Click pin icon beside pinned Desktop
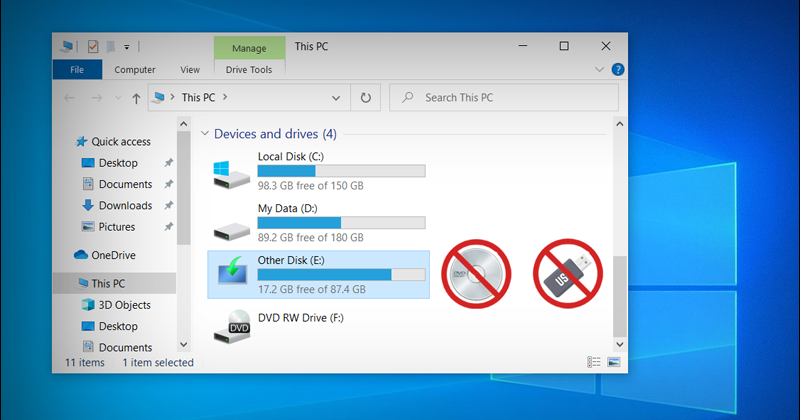This screenshot has height=420, width=800. click(x=168, y=163)
